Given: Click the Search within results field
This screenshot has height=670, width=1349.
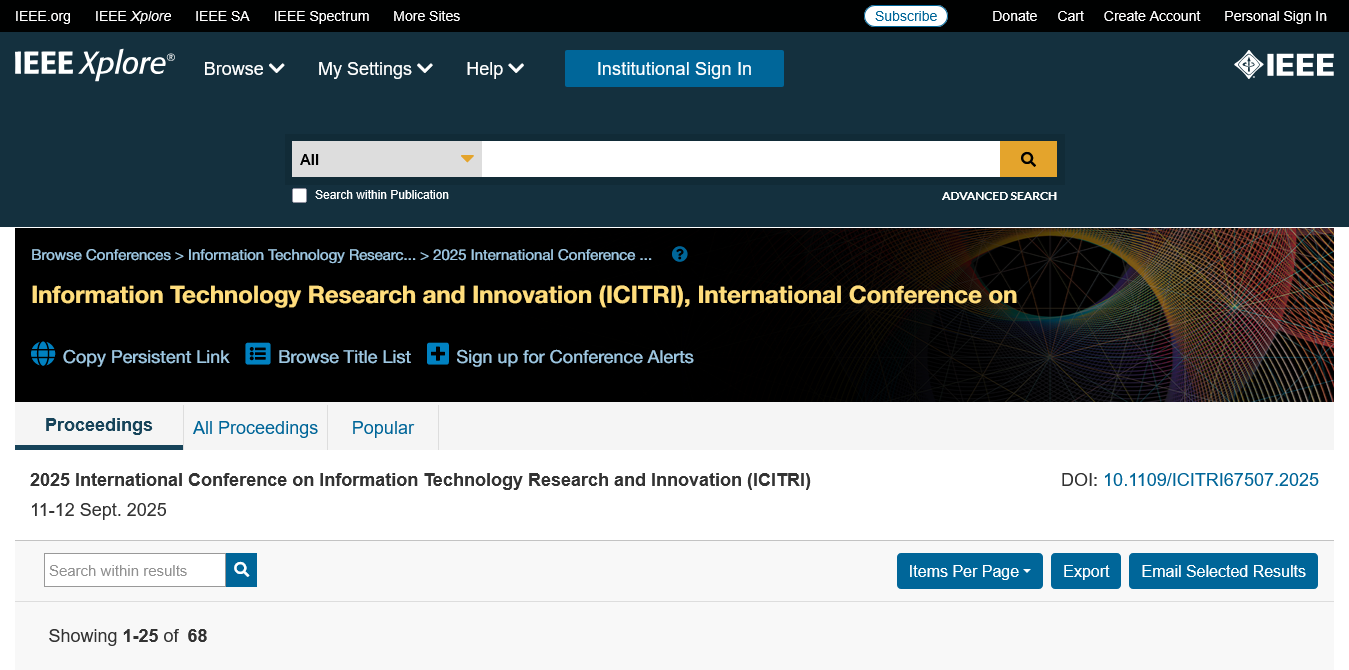Looking at the screenshot, I should pos(135,570).
